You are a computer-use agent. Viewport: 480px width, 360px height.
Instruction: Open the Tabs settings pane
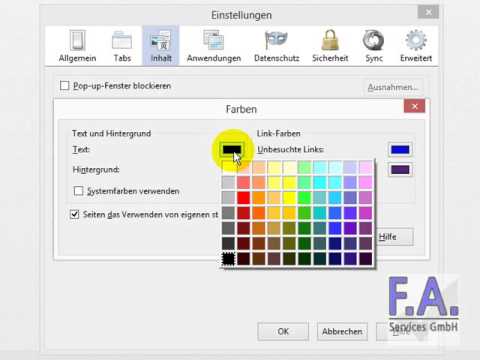coord(122,46)
